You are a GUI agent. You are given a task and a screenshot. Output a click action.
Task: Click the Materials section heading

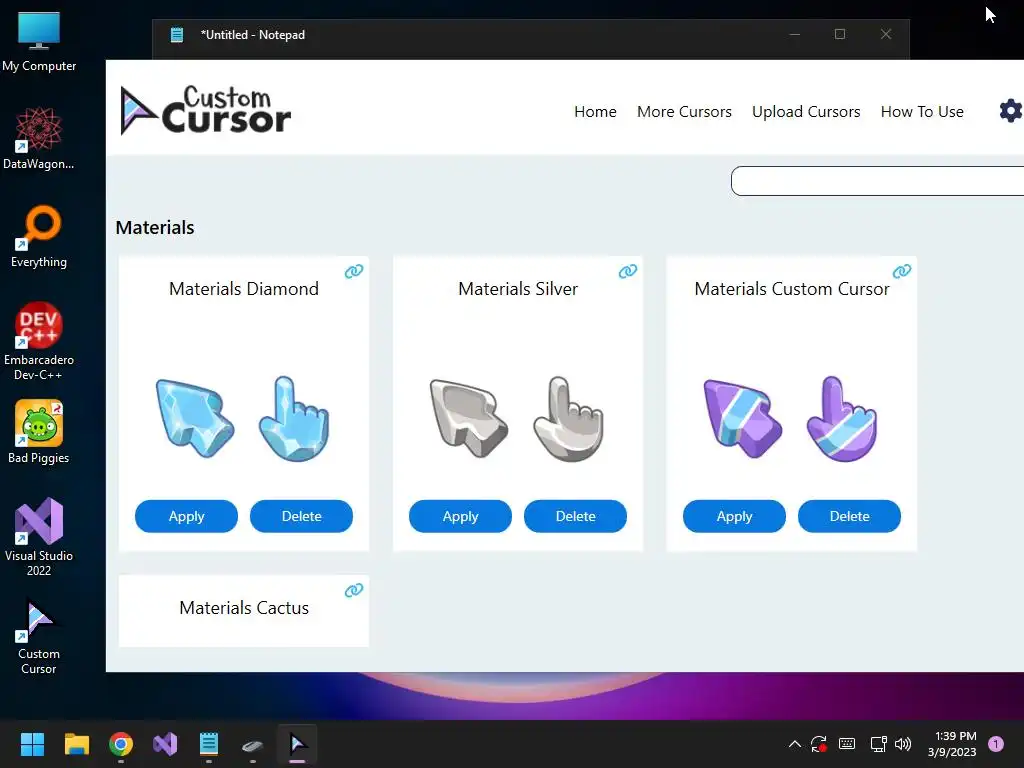click(155, 227)
